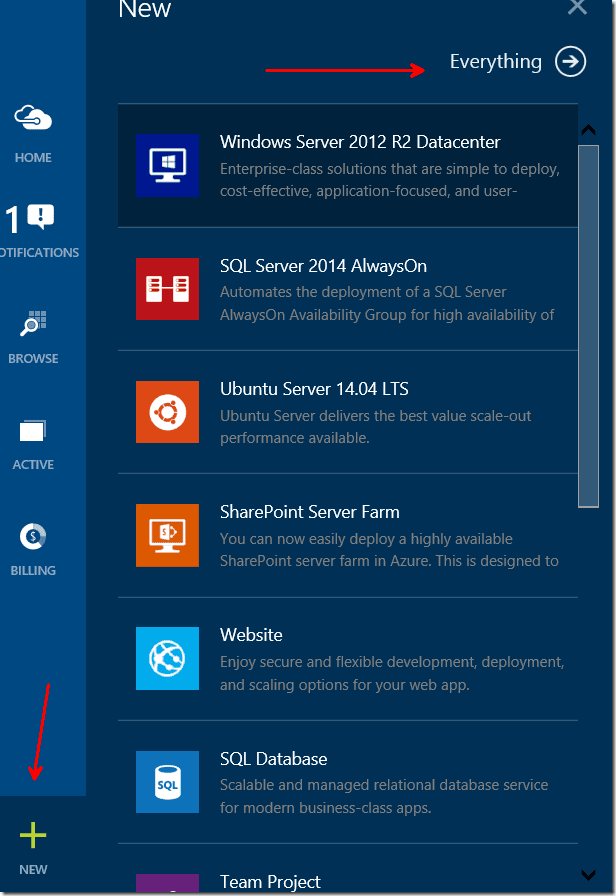Click the Browse magnifier icon
Viewport: 616px width, 896px height.
click(33, 323)
